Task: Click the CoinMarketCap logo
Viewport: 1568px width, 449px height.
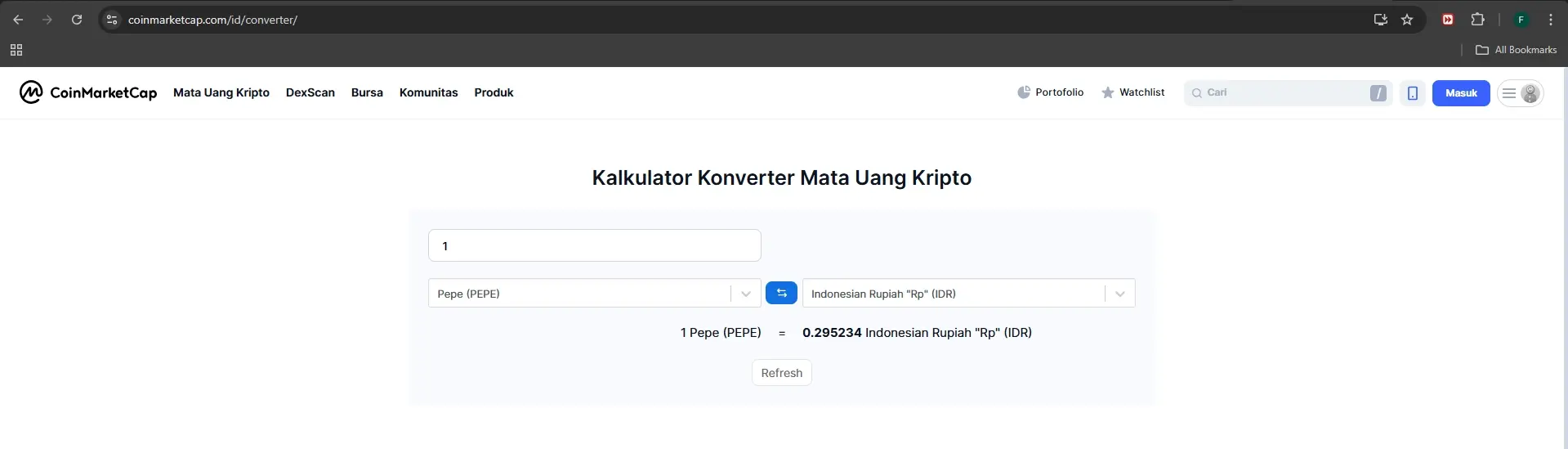Action: (x=88, y=92)
